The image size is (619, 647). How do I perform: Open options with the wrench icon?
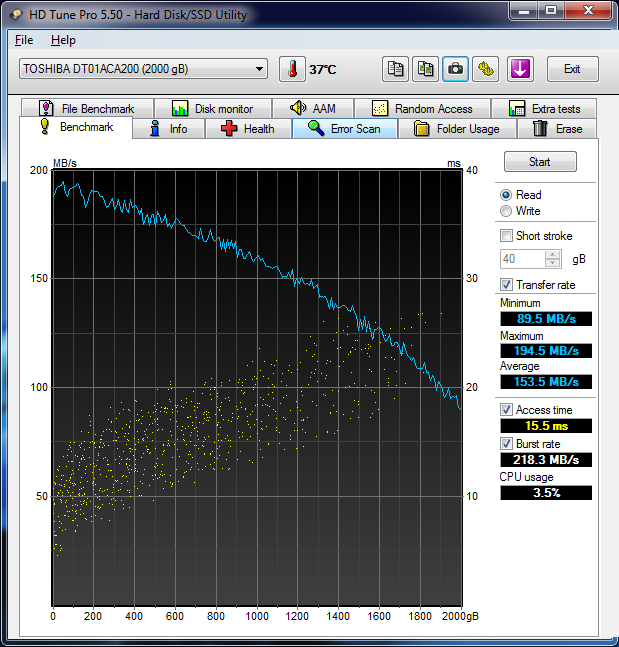(x=485, y=69)
